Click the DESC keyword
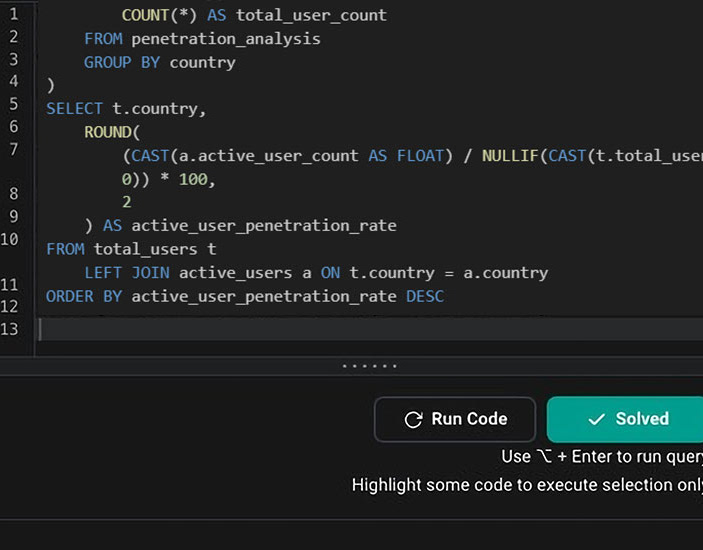 425,297
